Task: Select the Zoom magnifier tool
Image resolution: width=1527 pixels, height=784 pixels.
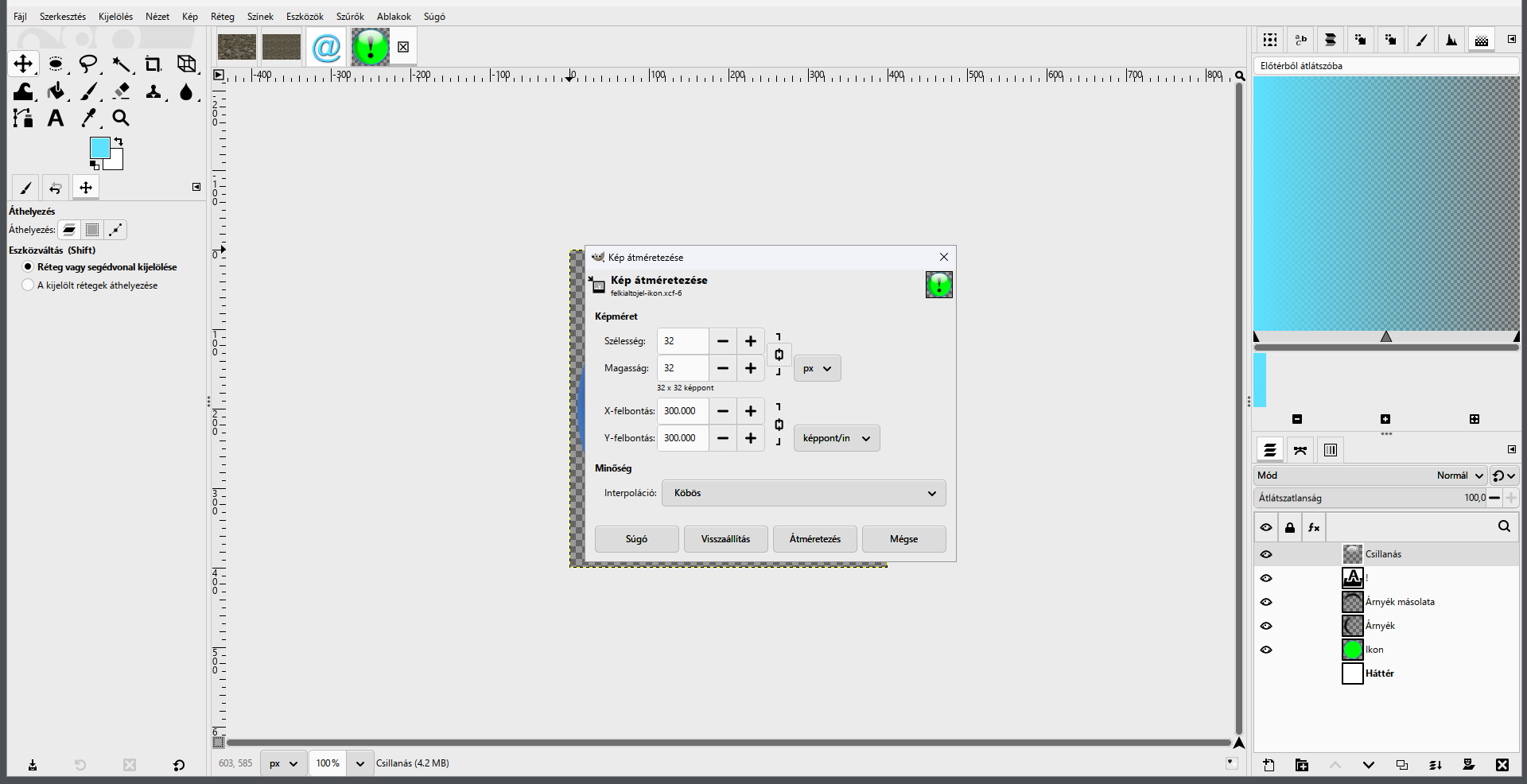Action: pyautogui.click(x=121, y=118)
